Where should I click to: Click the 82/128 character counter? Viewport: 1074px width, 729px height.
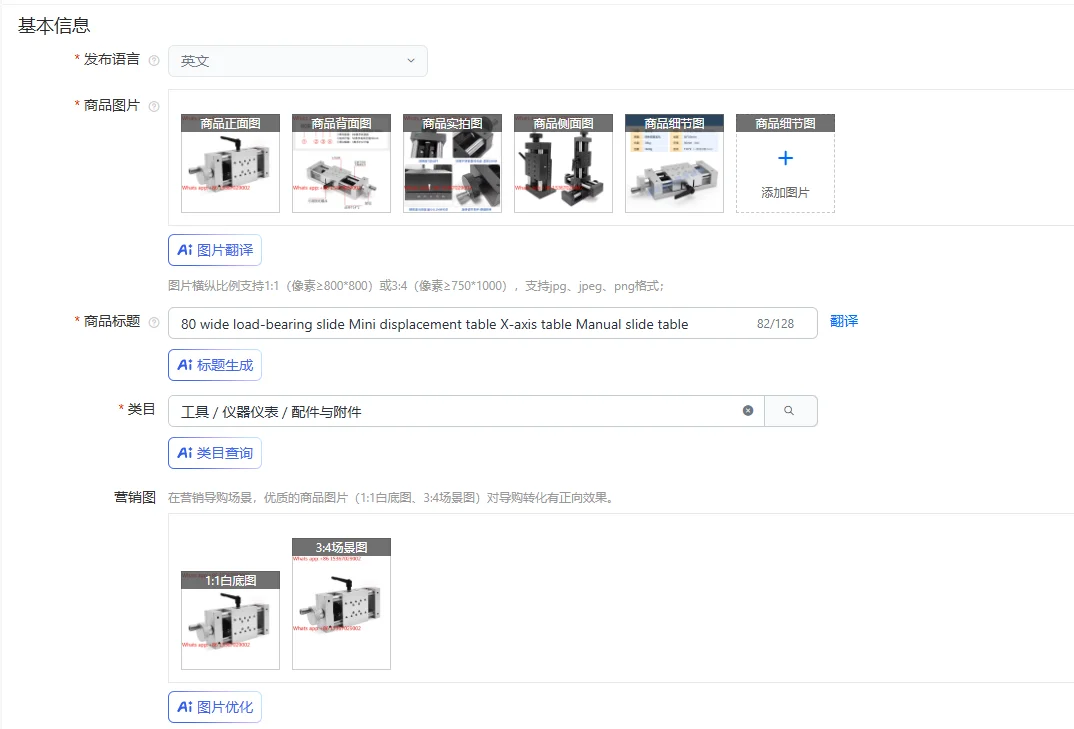pos(775,324)
